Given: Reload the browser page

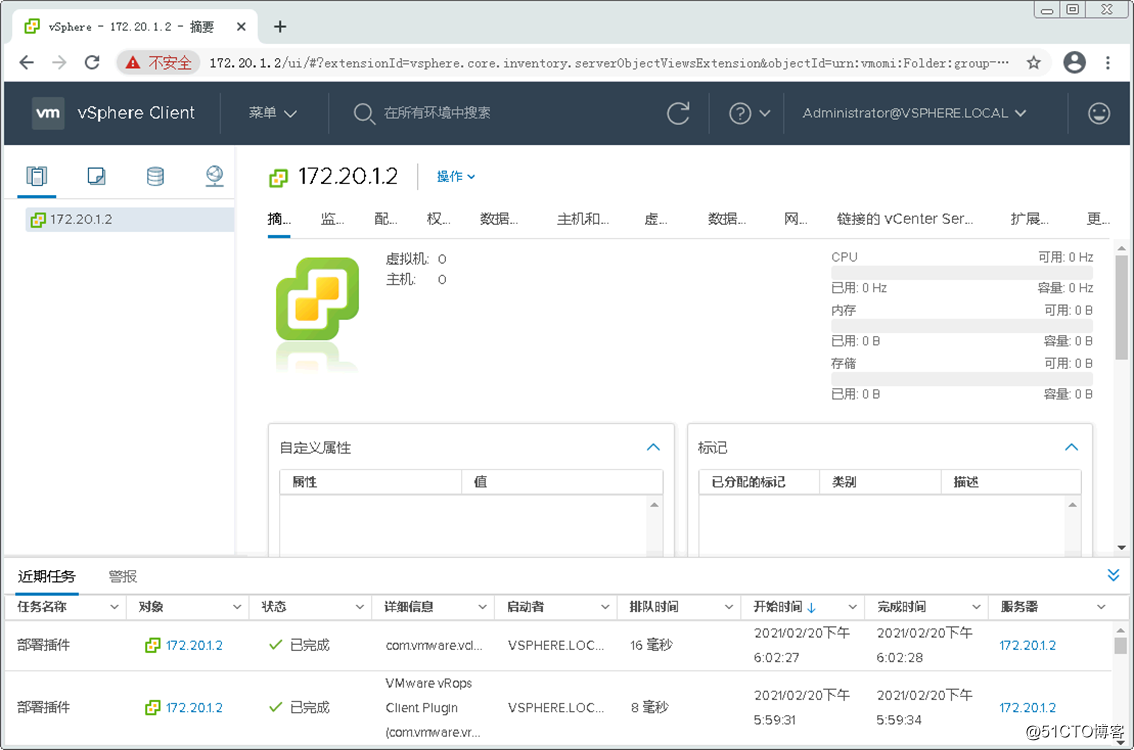Looking at the screenshot, I should [x=92, y=63].
